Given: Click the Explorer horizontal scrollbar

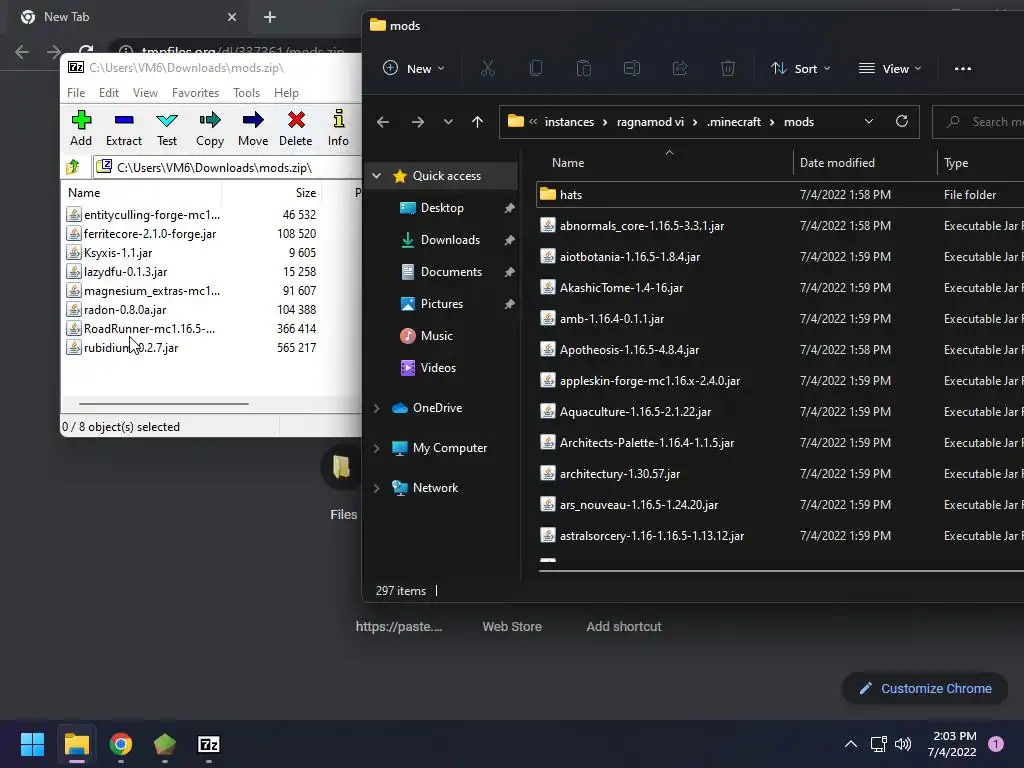Looking at the screenshot, I should click(x=781, y=570).
